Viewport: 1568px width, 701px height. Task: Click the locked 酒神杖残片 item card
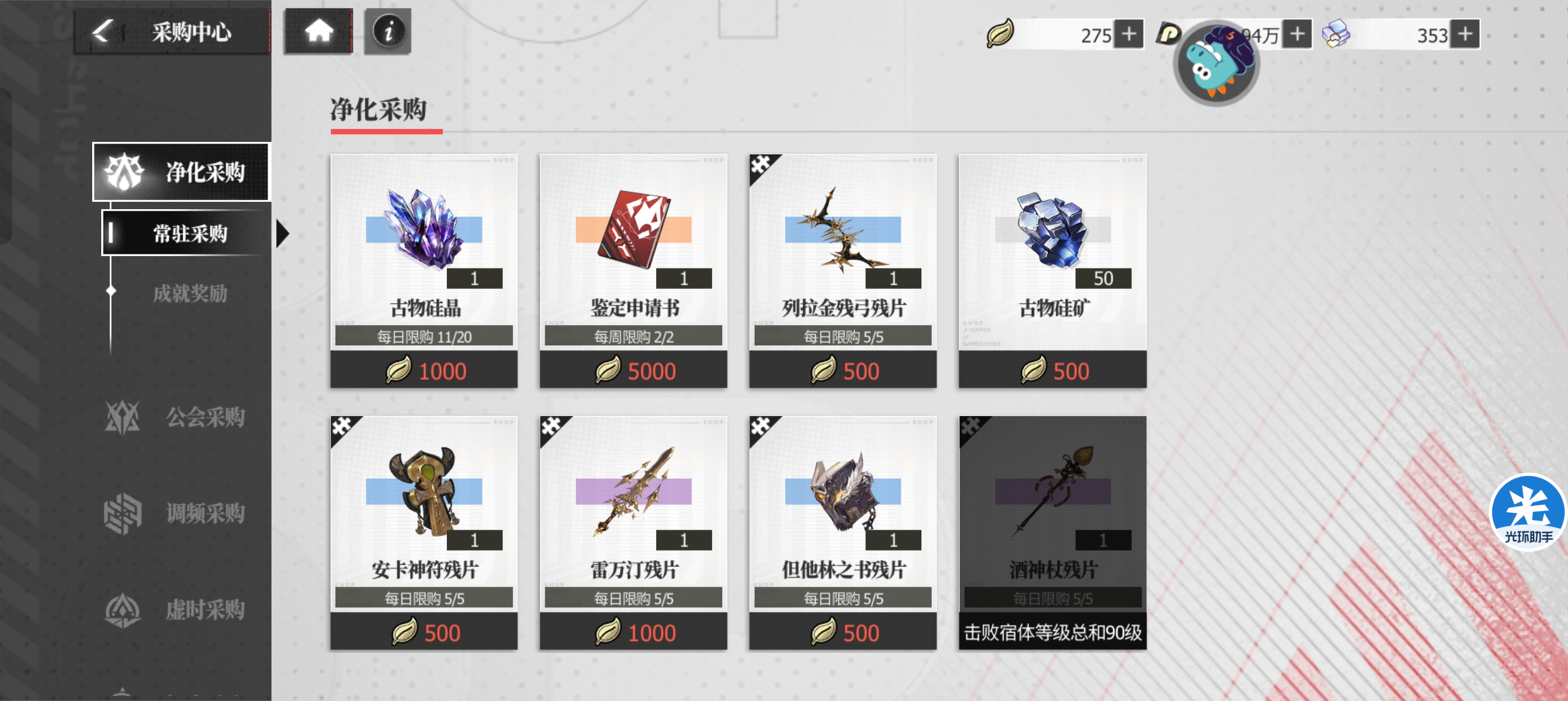[1053, 533]
